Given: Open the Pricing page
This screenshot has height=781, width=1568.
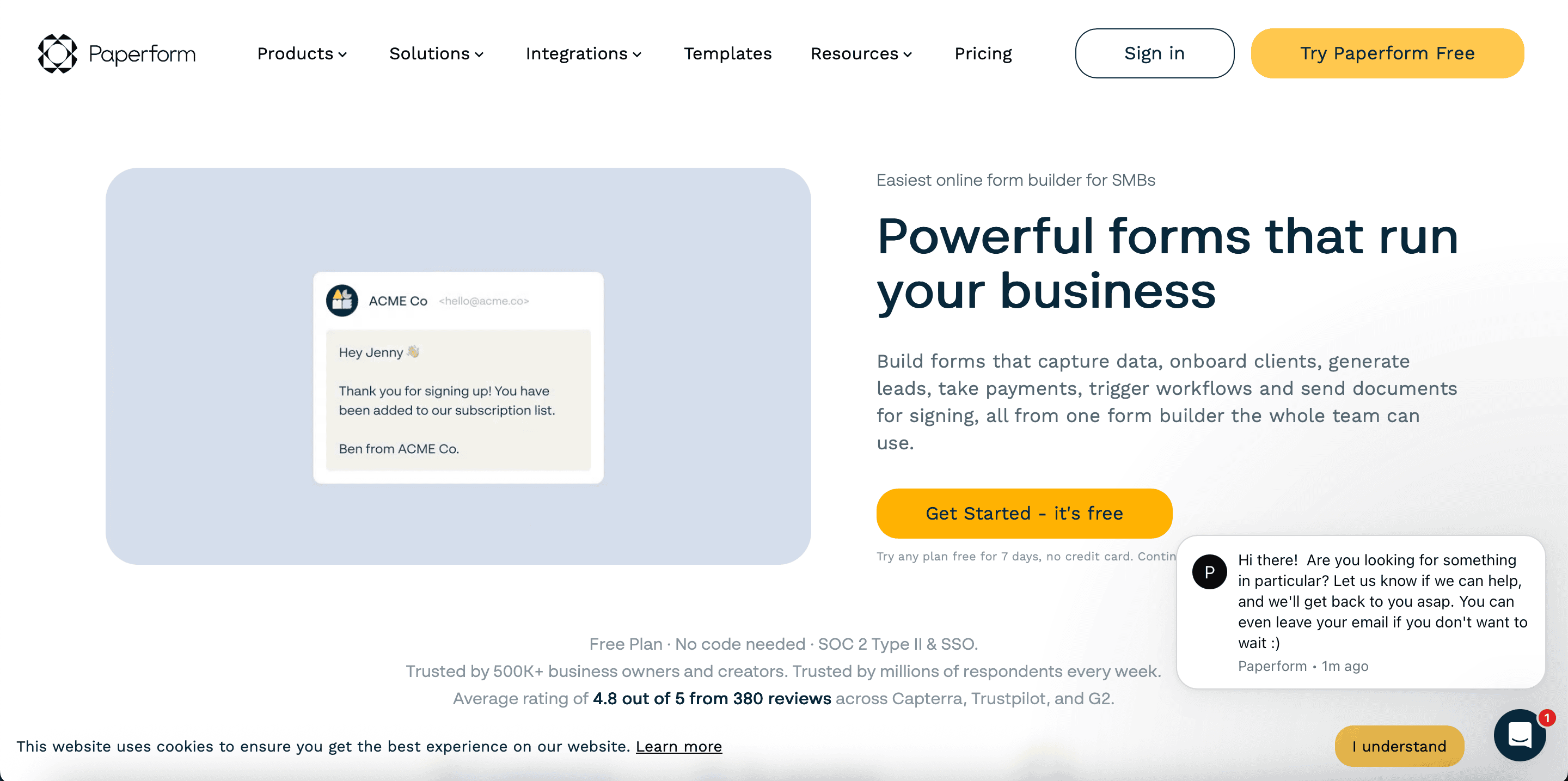Looking at the screenshot, I should [983, 53].
